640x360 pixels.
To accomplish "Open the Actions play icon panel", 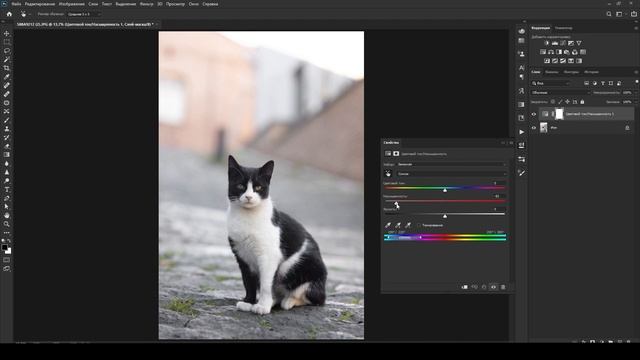I will coord(521,132).
